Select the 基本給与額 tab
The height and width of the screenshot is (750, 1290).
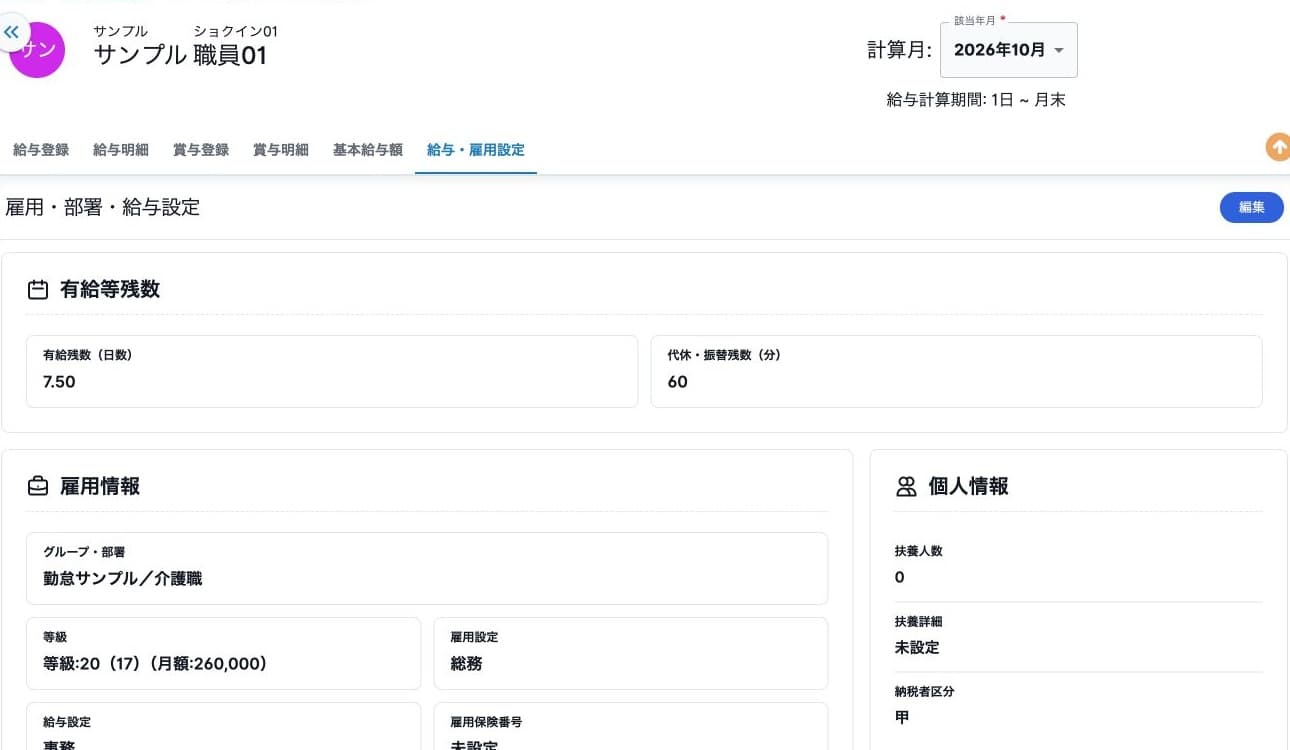pos(368,150)
